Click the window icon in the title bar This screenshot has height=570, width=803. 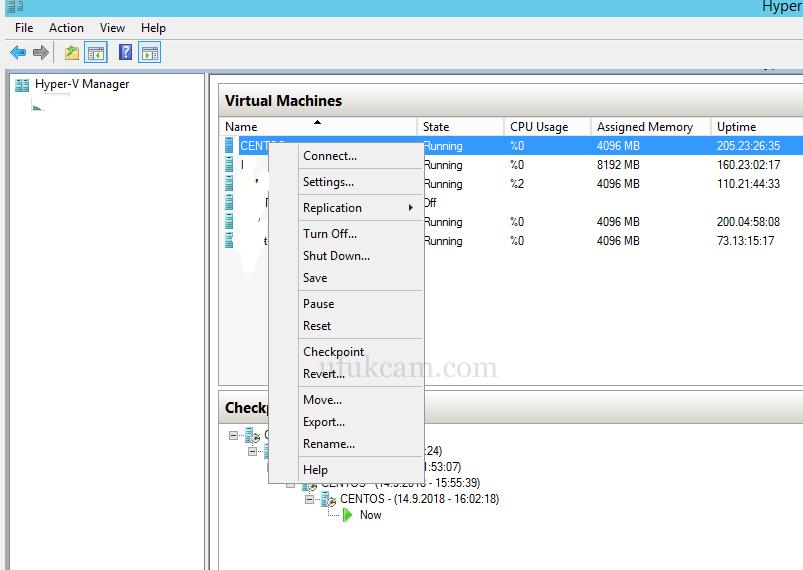pos(15,6)
